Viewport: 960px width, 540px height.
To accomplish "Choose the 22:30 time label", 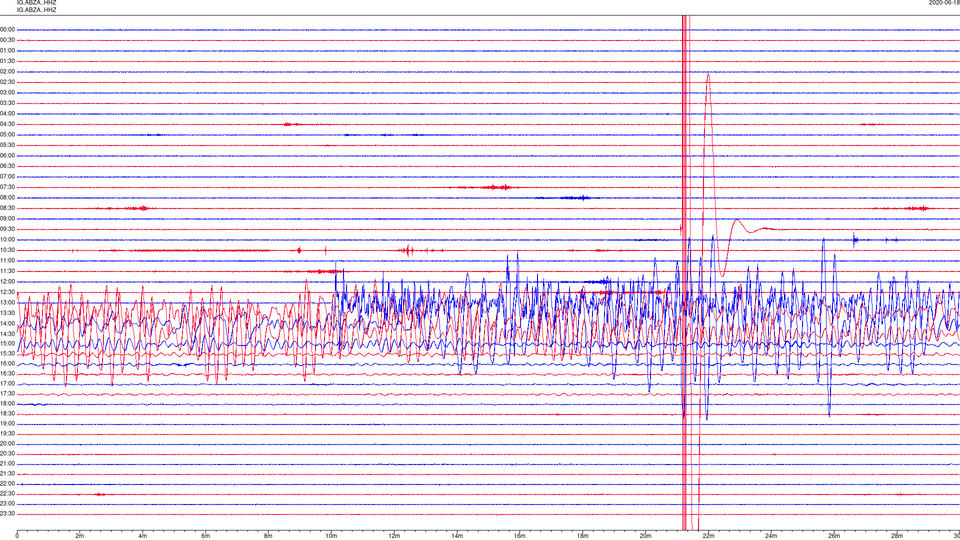I will pos(7,493).
